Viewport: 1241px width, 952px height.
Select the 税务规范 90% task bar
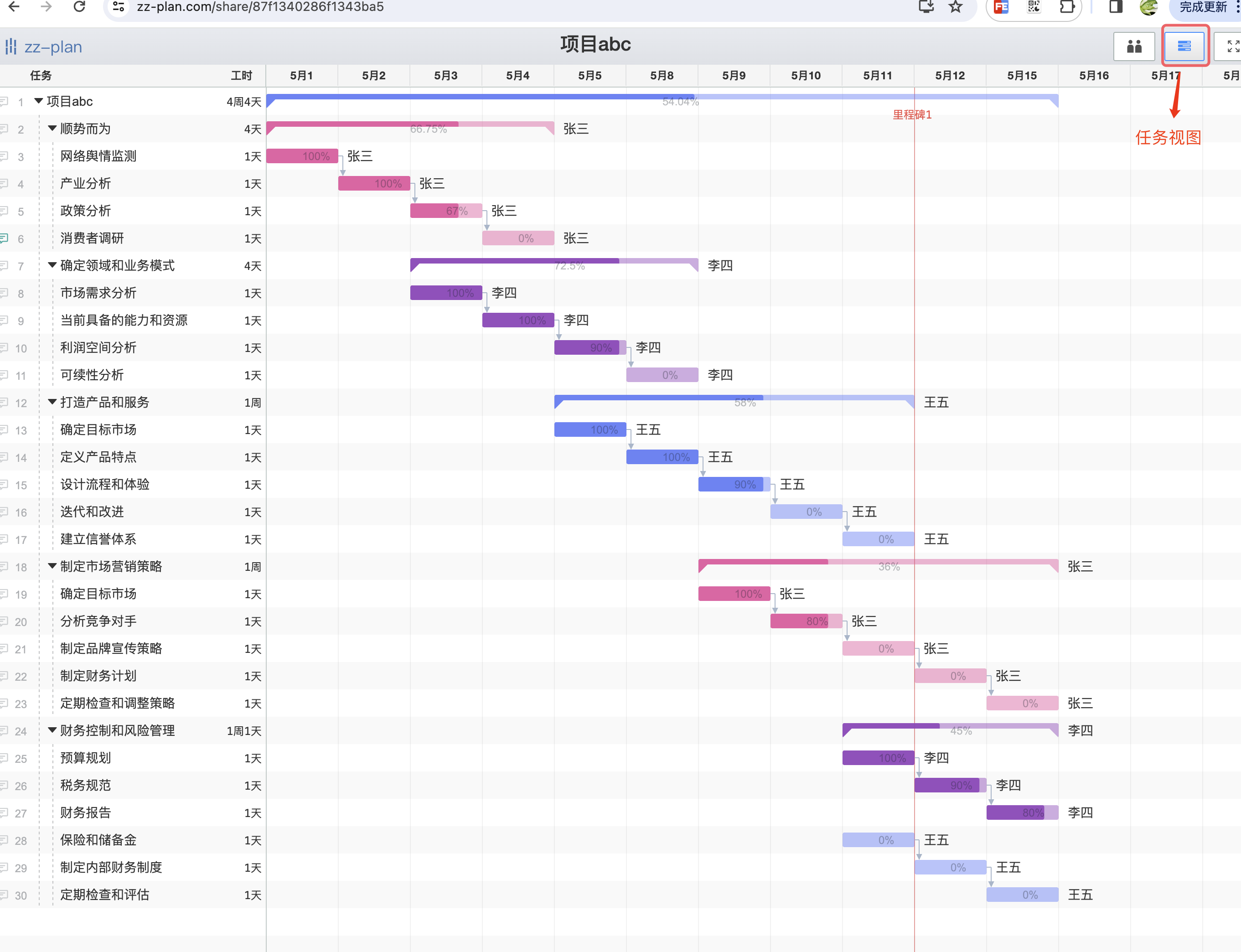[950, 786]
